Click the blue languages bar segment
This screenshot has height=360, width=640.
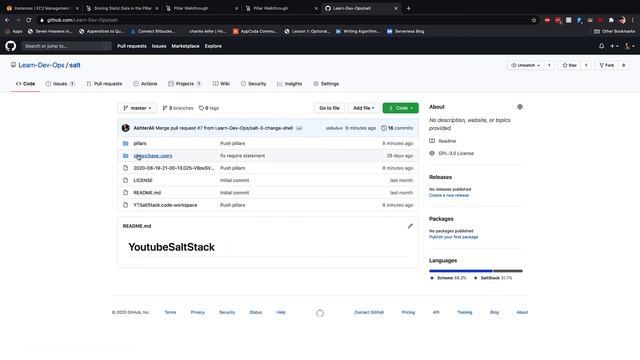pyautogui.click(x=461, y=271)
